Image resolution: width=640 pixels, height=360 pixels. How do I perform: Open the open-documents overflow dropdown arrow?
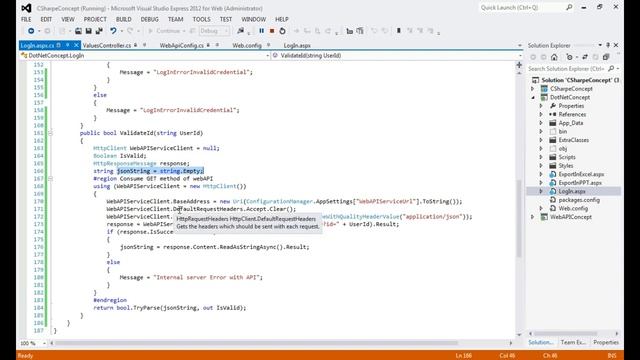[520, 46]
